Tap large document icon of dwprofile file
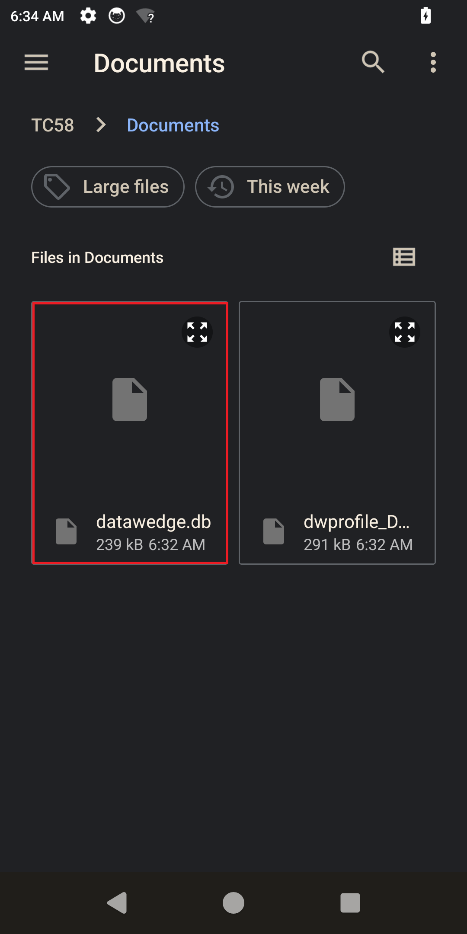The height and width of the screenshot is (934, 467). 337,400
